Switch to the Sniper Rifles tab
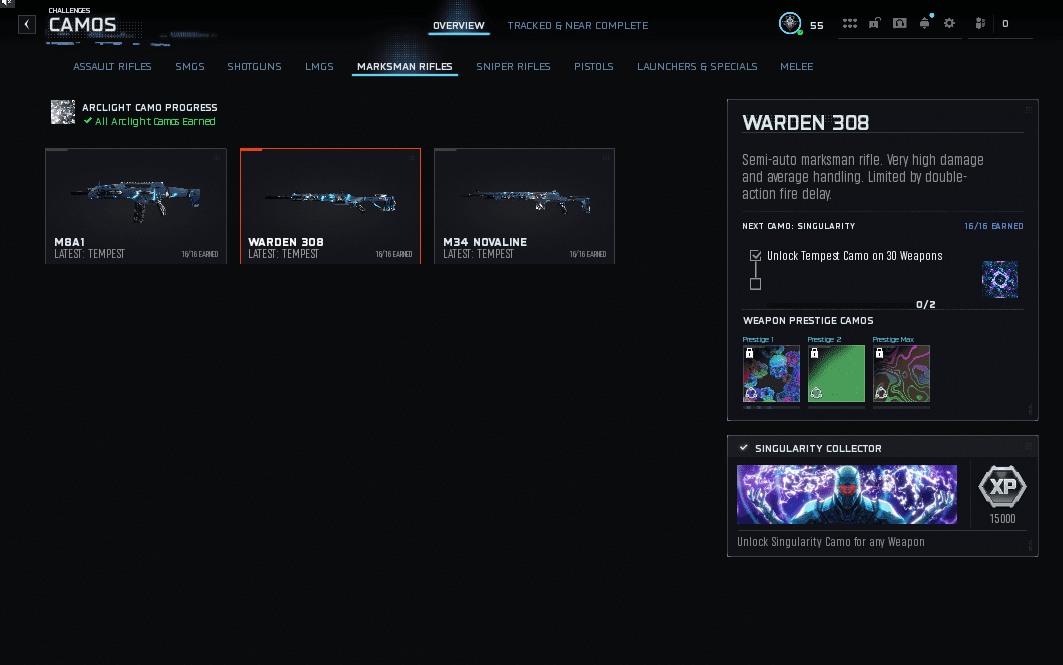This screenshot has width=1063, height=665. [513, 67]
